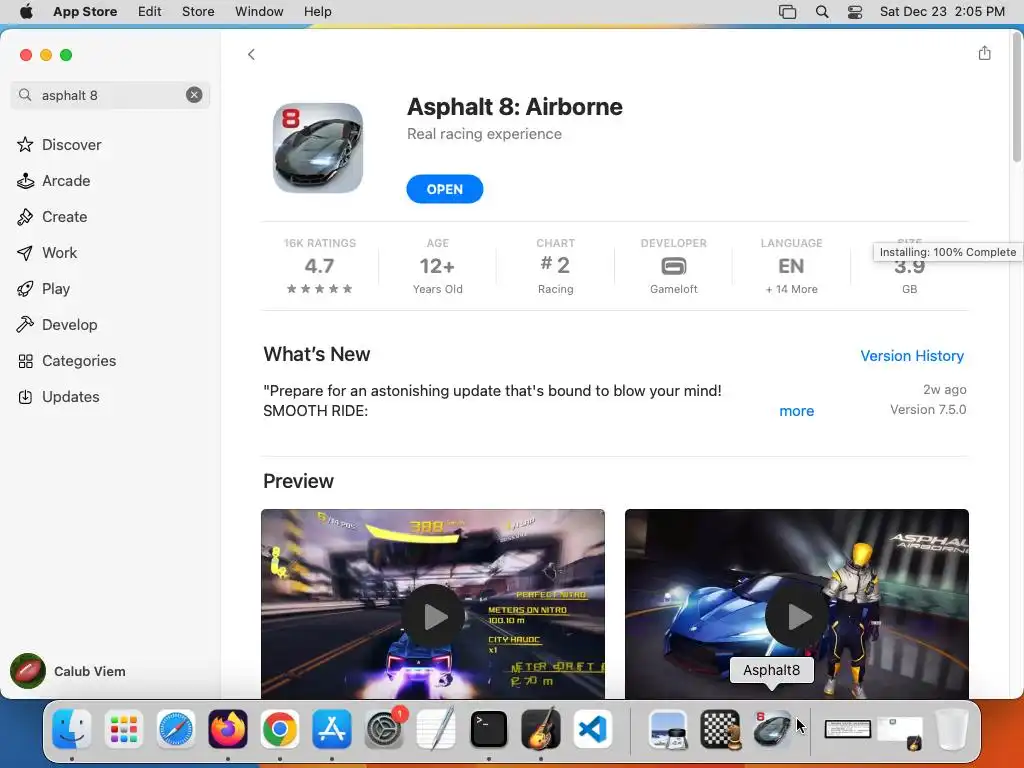The height and width of the screenshot is (768, 1024).
Task: Click the App Store icon in the Dock
Action: [x=332, y=729]
